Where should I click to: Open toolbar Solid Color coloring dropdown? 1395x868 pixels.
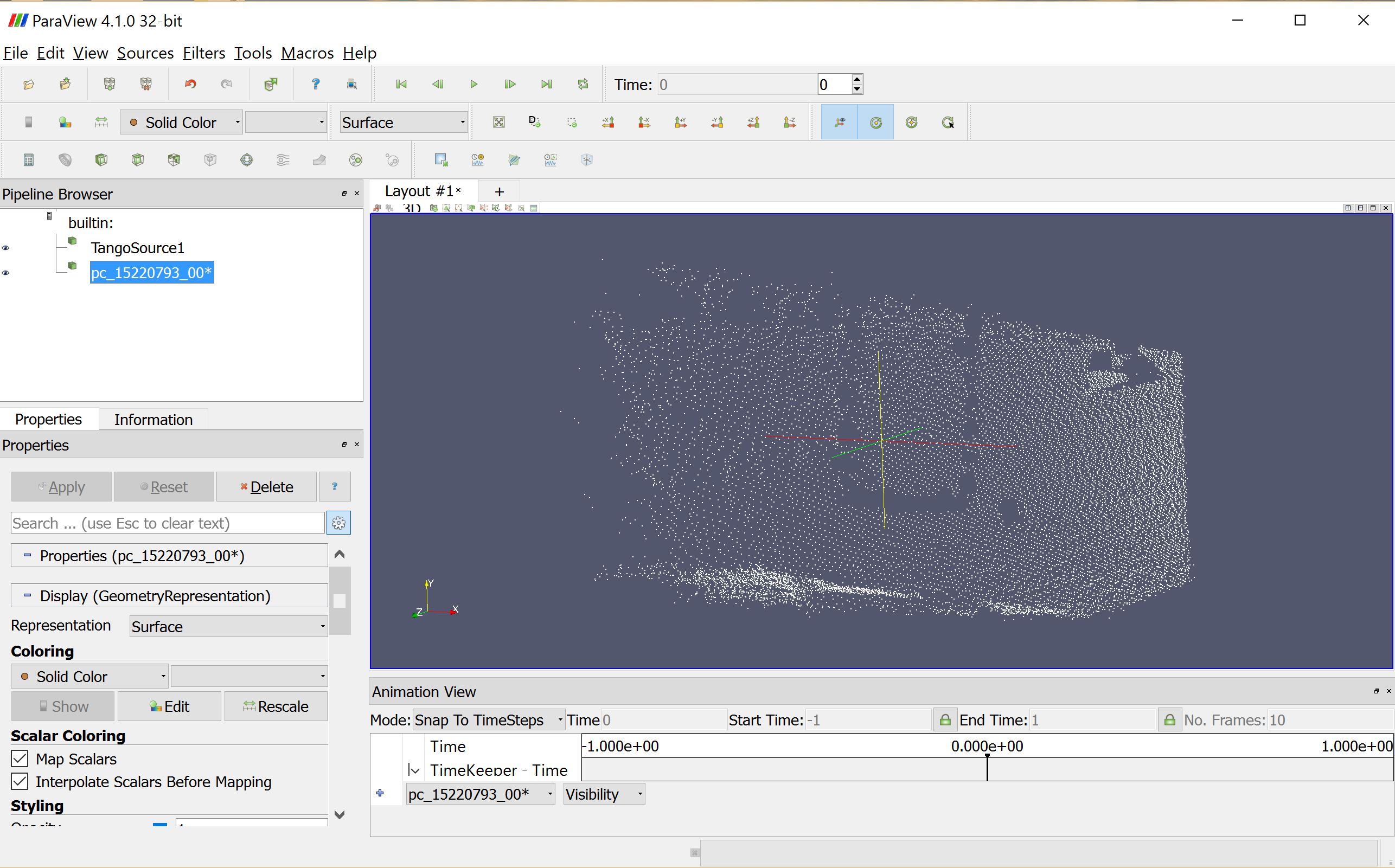[x=181, y=123]
